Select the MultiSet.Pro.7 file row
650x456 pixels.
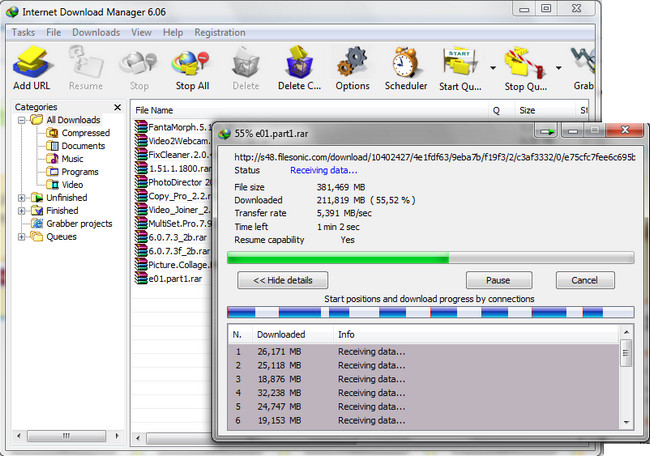[x=173, y=223]
